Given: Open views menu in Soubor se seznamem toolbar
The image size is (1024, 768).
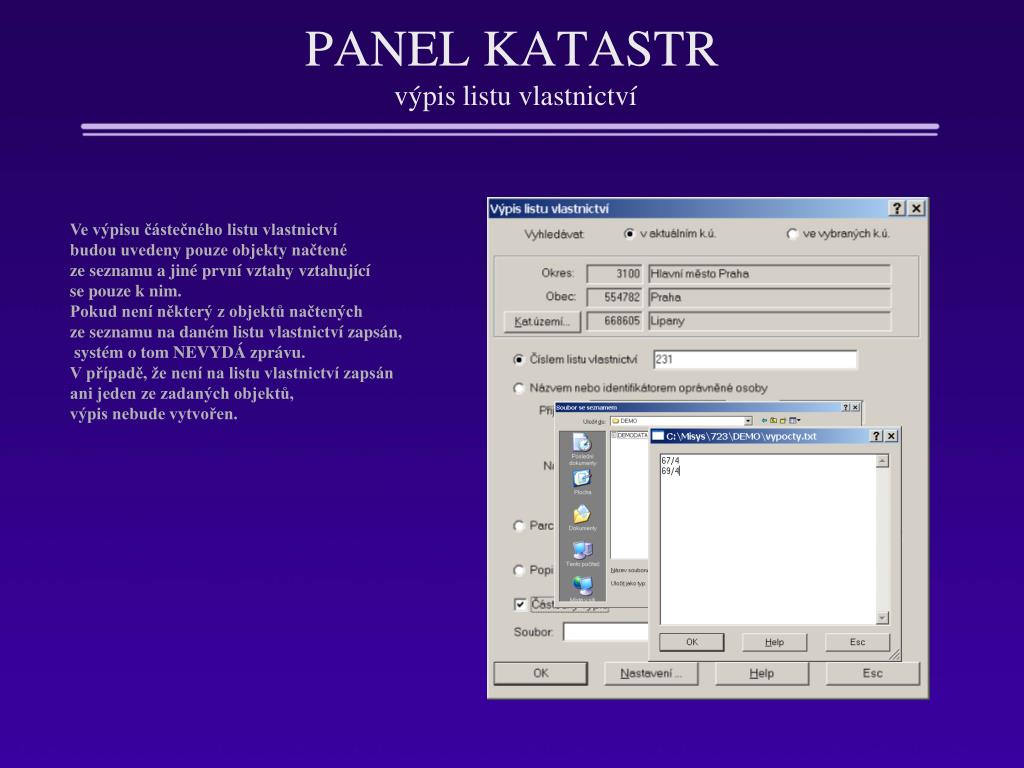Looking at the screenshot, I should [795, 421].
